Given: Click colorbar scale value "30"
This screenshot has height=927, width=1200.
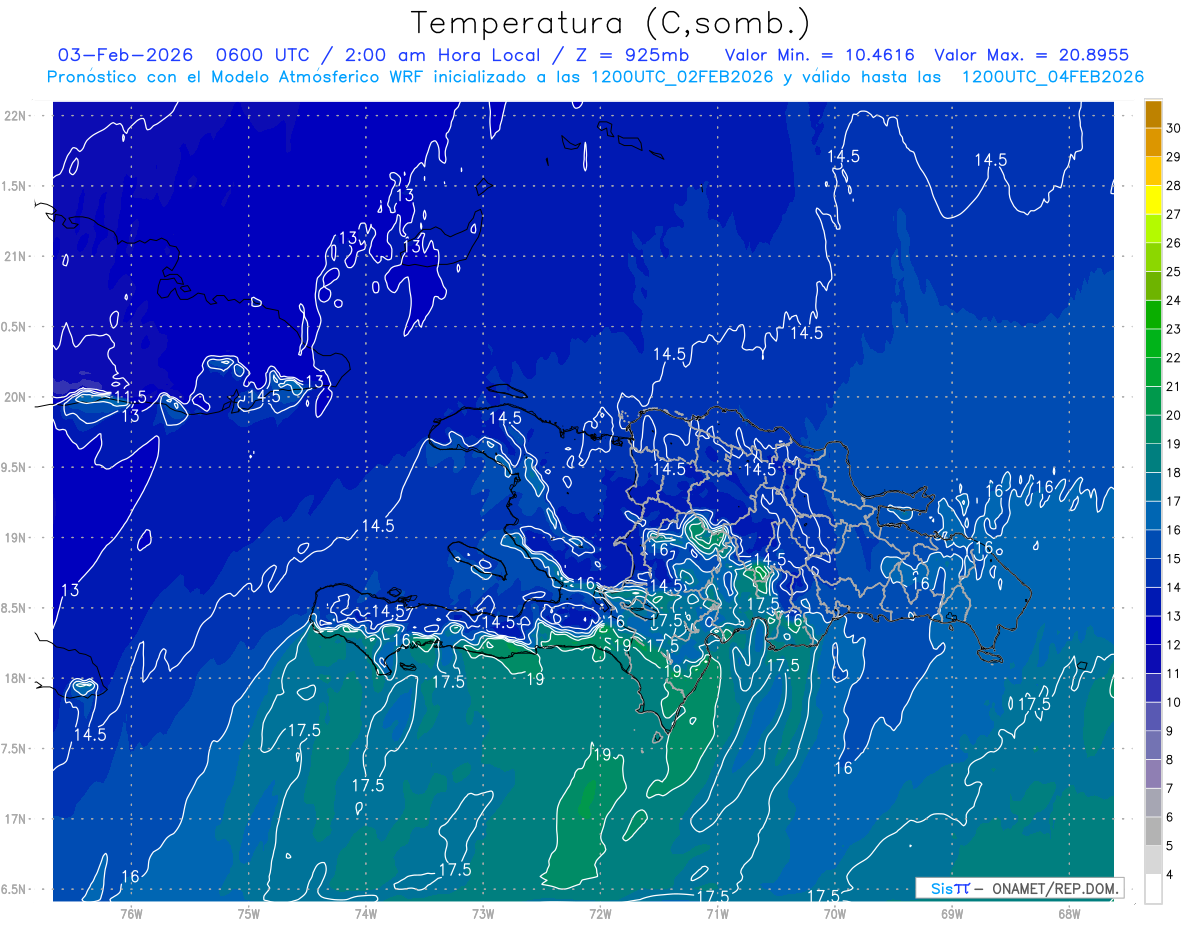Looking at the screenshot, I should [x=1173, y=127].
